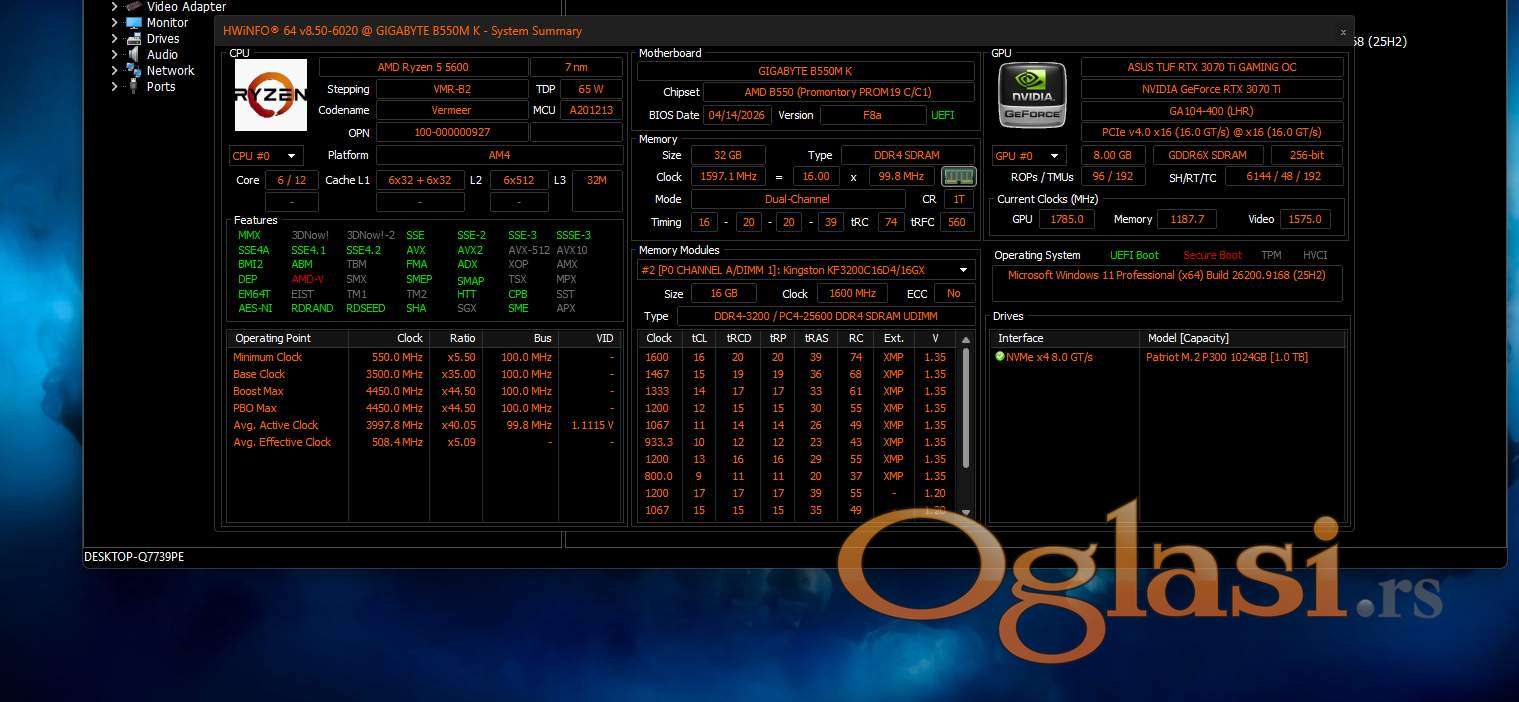Click the NVIDIA GeForce logo

(x=1032, y=95)
